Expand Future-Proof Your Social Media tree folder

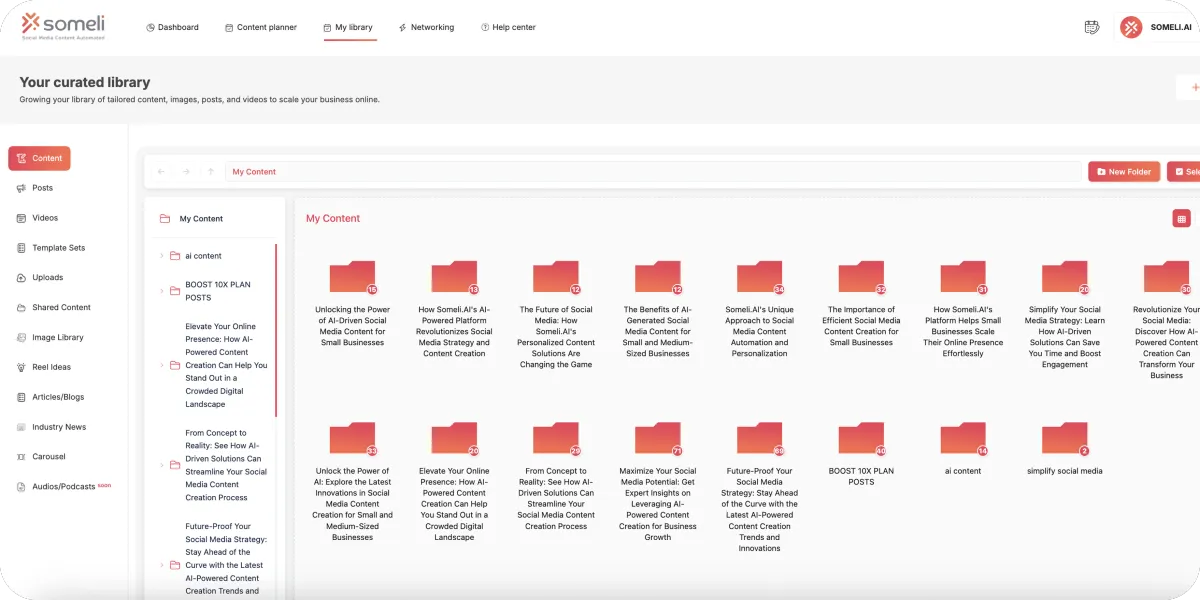pos(162,565)
